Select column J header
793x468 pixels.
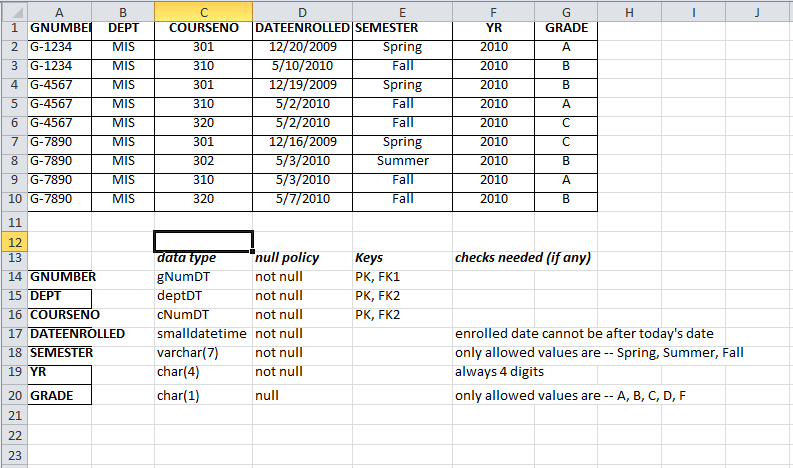(757, 12)
